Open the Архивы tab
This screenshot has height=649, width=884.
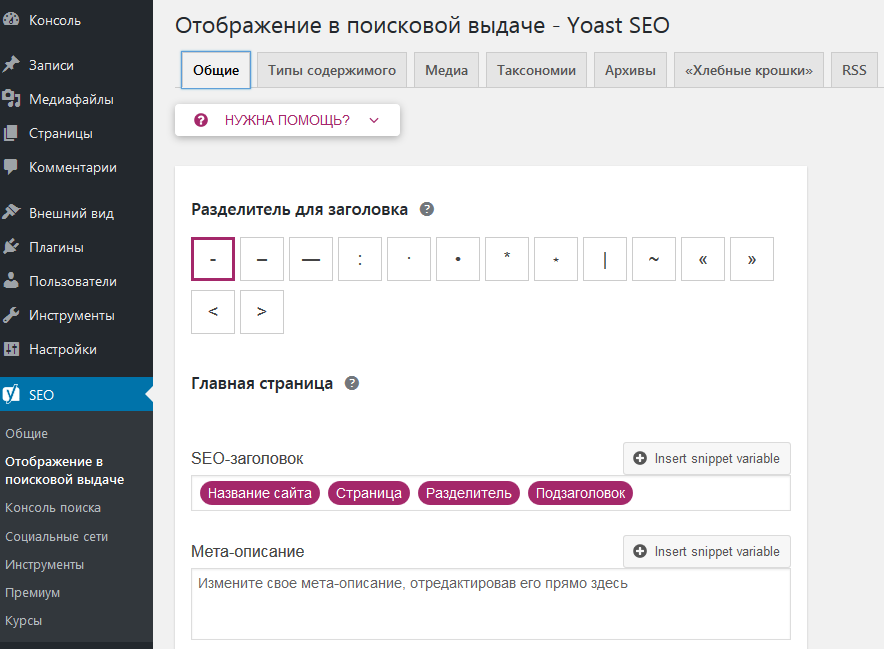630,70
